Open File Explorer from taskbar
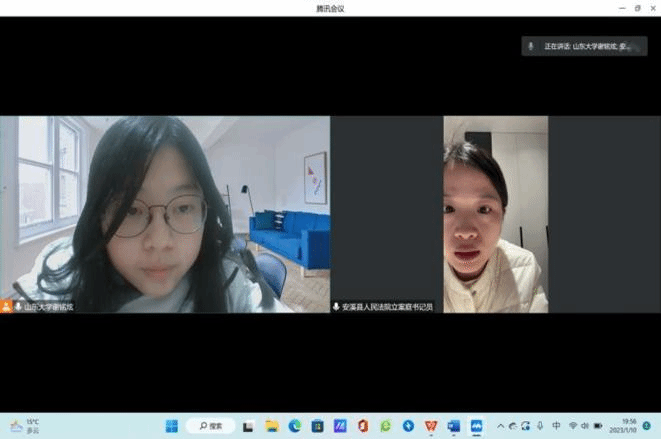This screenshot has width=661, height=439. (x=272, y=426)
